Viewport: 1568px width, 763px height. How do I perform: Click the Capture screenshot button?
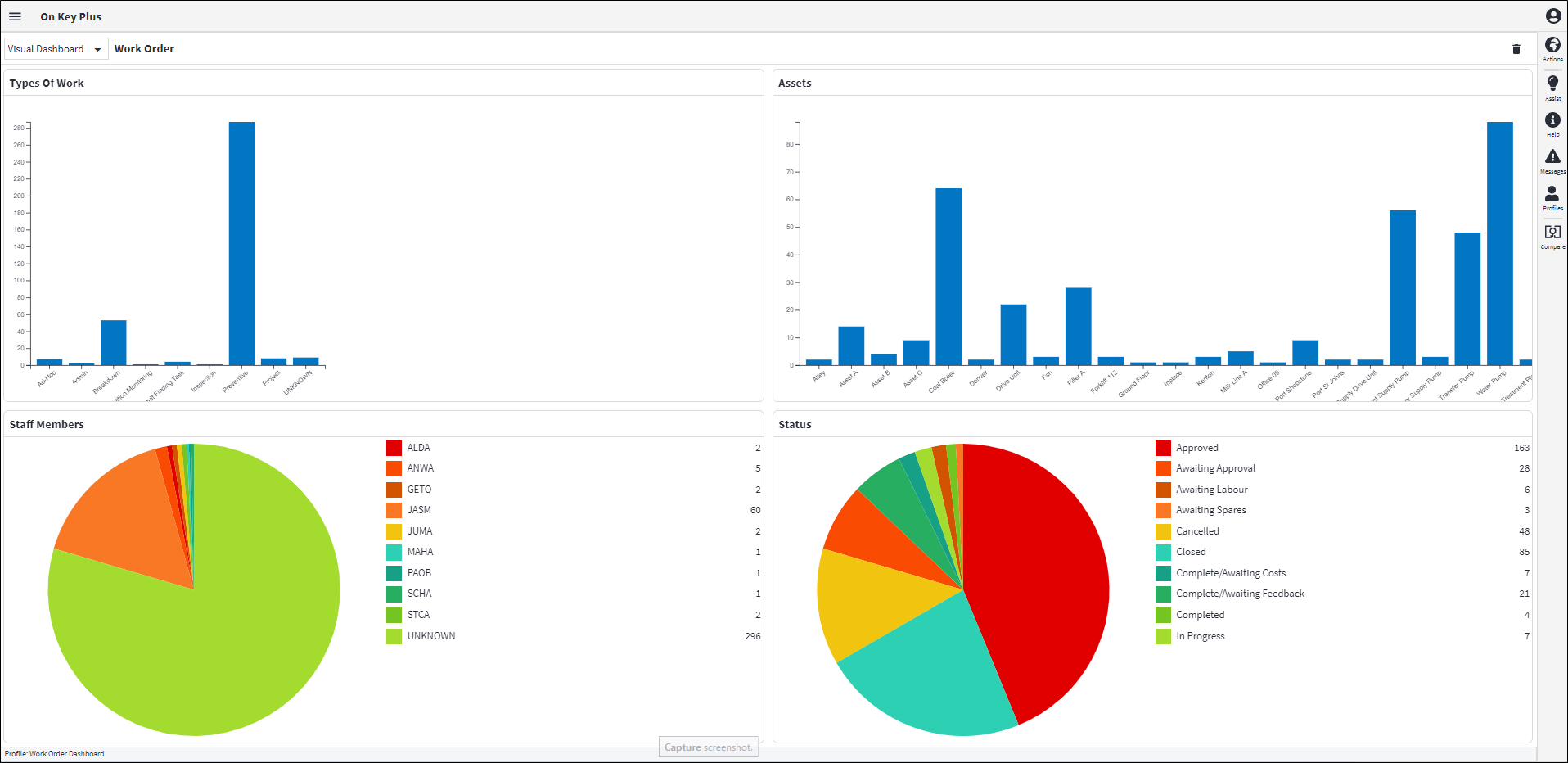coord(707,747)
